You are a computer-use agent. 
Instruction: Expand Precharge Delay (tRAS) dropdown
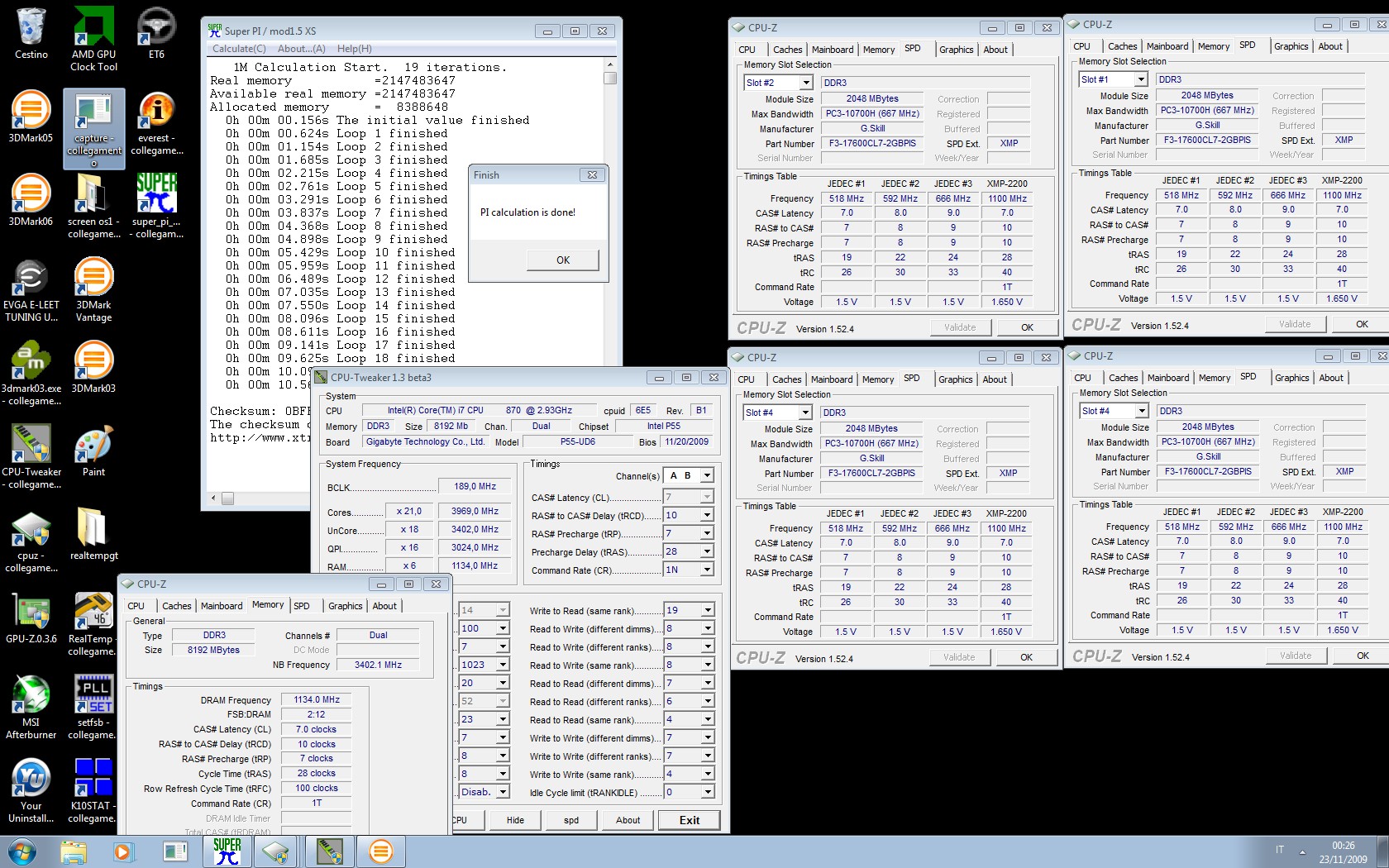coord(707,551)
